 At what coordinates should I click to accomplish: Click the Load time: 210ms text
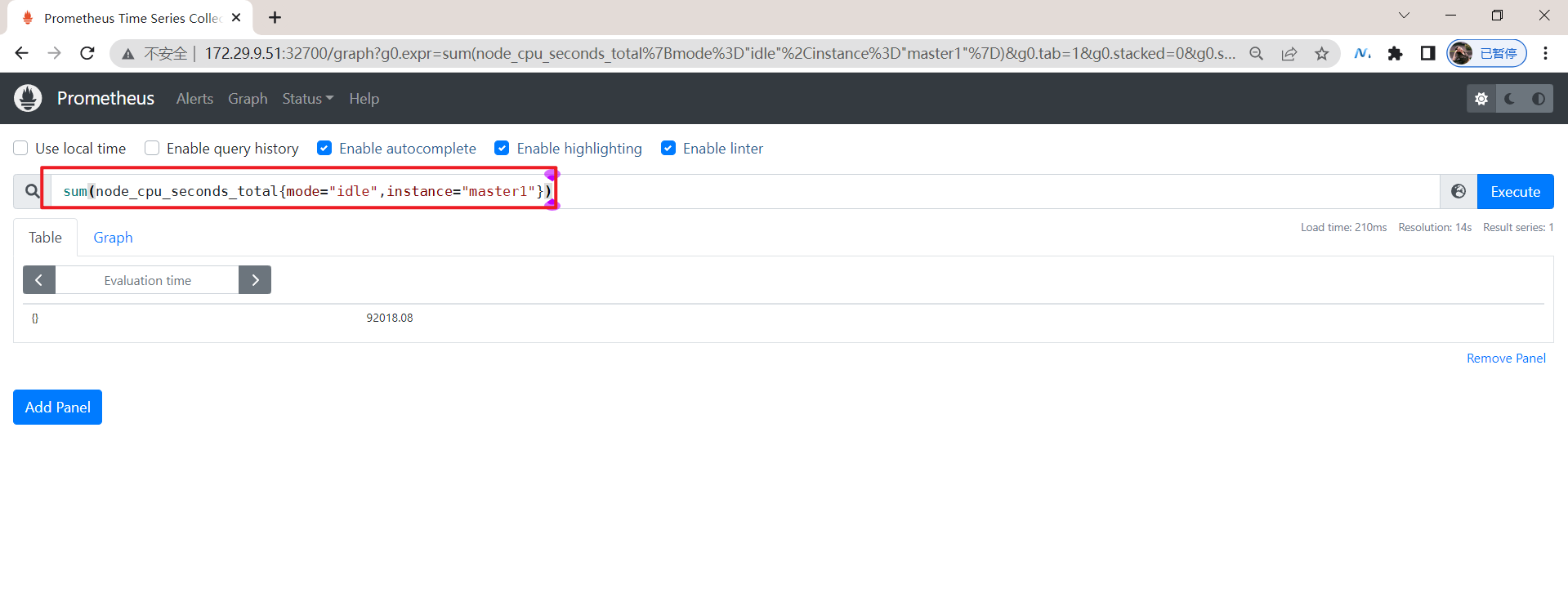point(1344,227)
